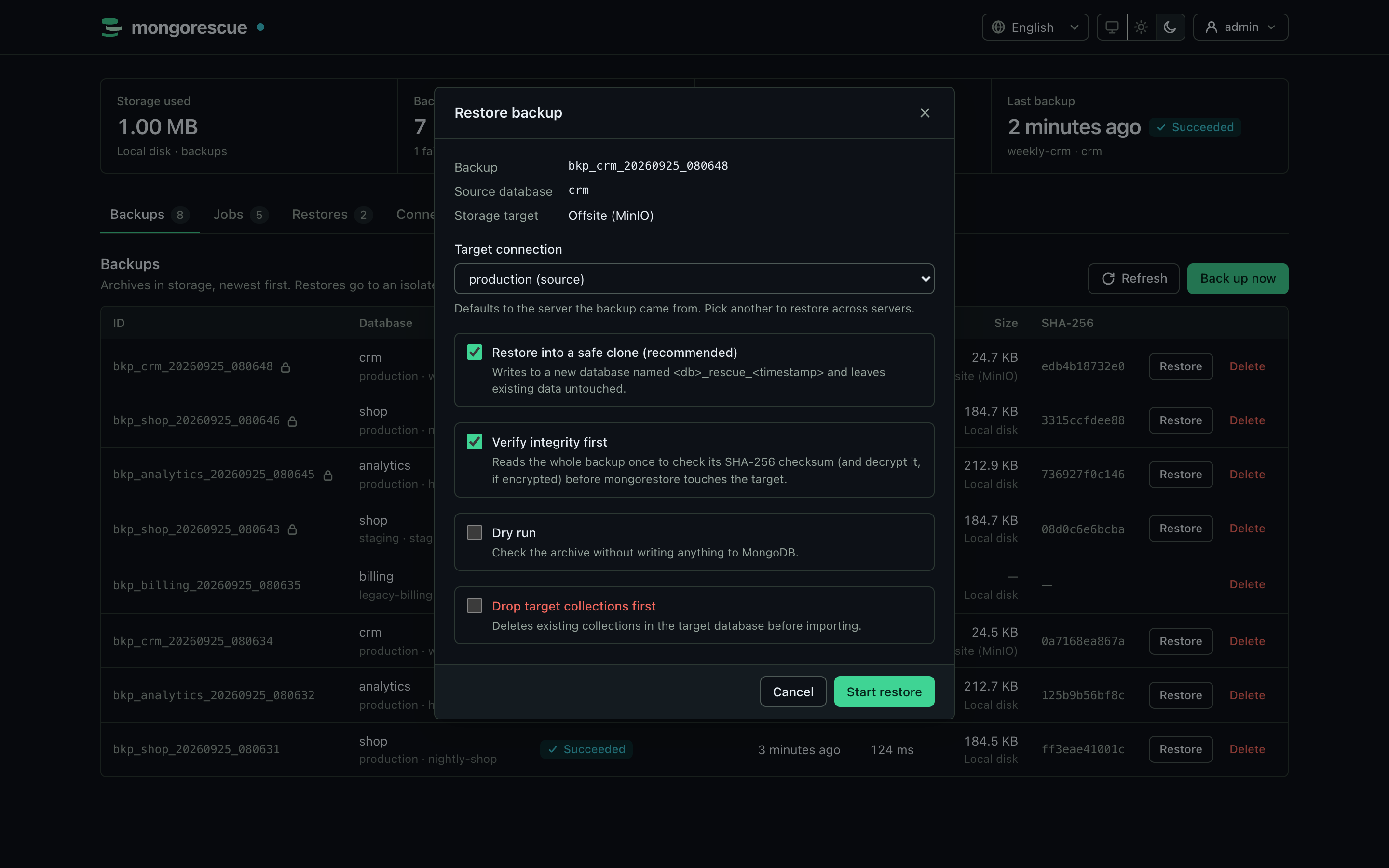Delete backup with hash 0a7168ea867a
Screen dimensions: 1389x868
click(1247, 641)
